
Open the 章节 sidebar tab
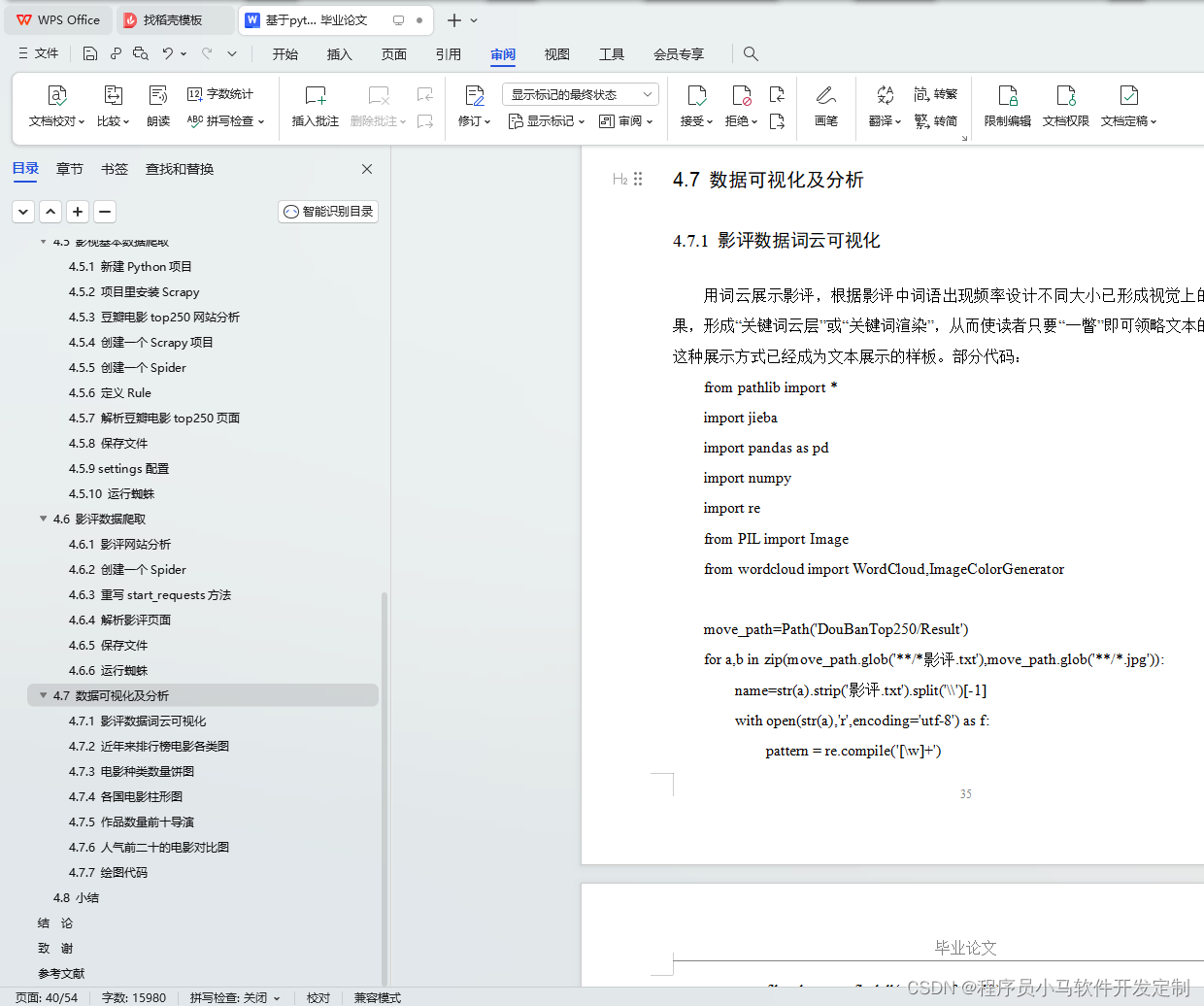(69, 168)
